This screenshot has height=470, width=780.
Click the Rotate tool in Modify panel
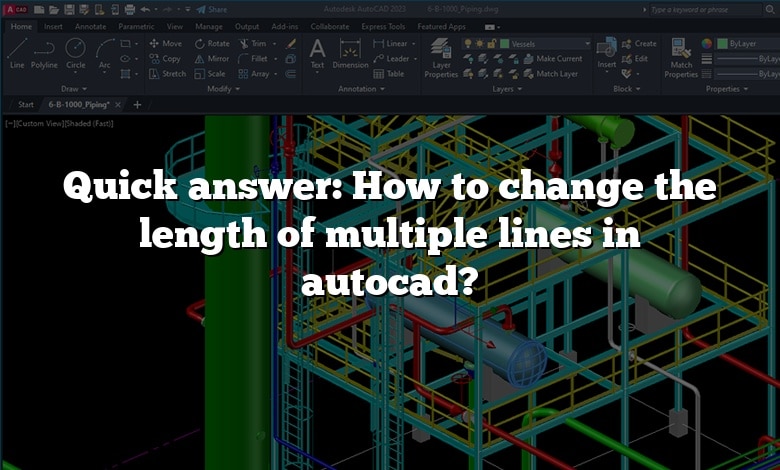(211, 44)
